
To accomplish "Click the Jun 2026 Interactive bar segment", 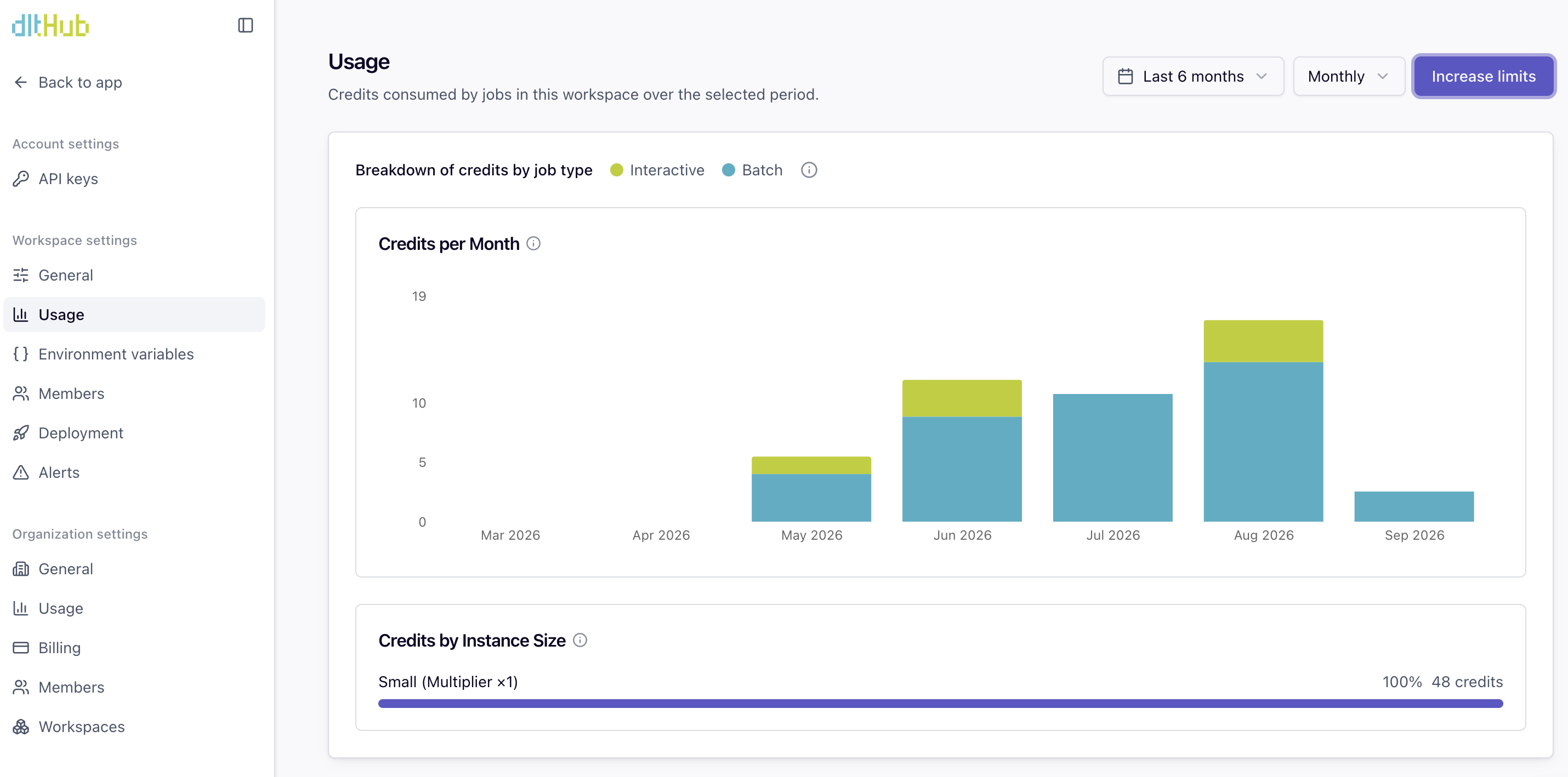I will [x=962, y=398].
